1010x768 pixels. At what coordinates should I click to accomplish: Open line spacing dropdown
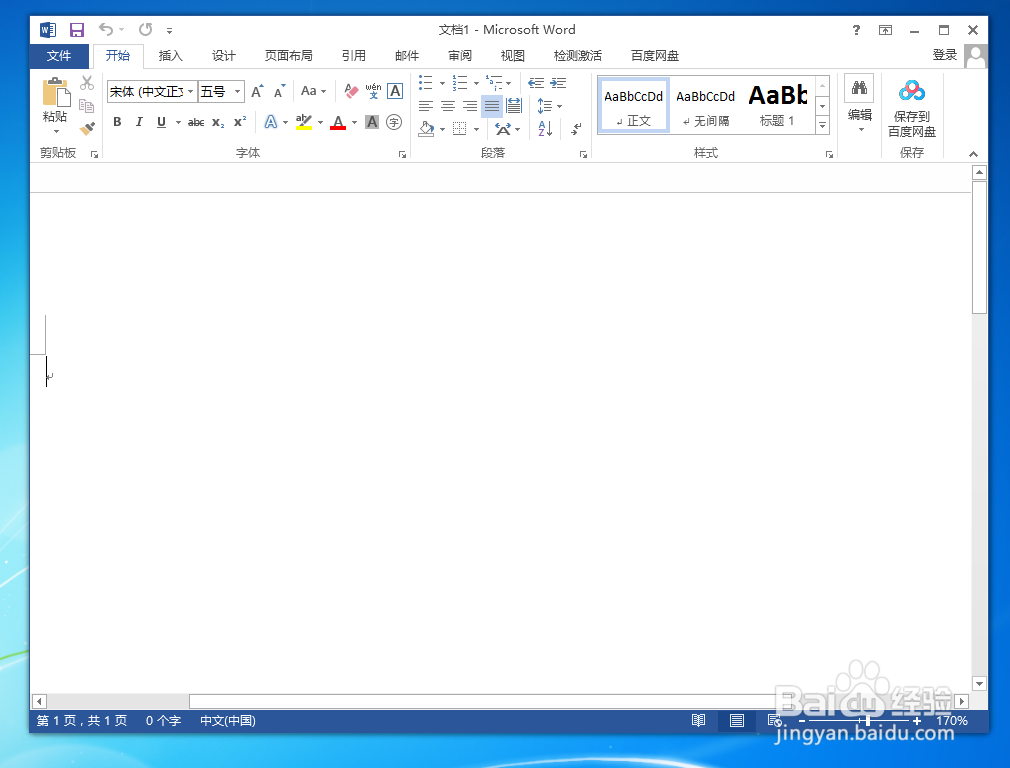pyautogui.click(x=550, y=106)
